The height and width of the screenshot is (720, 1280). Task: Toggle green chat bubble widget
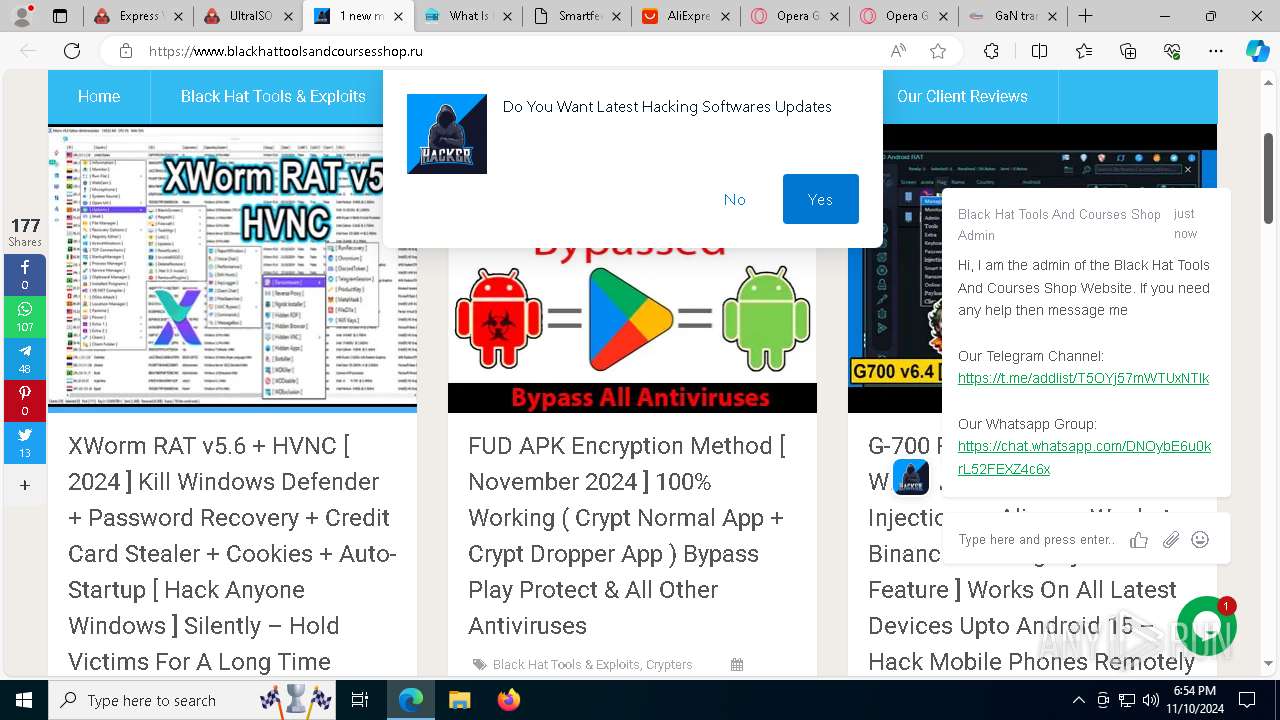click(x=1206, y=625)
